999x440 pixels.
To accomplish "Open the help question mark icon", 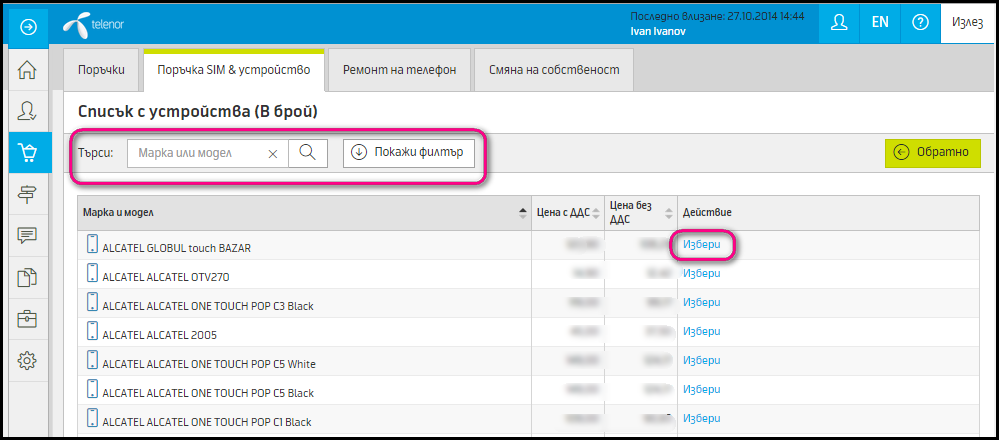I will coord(920,22).
